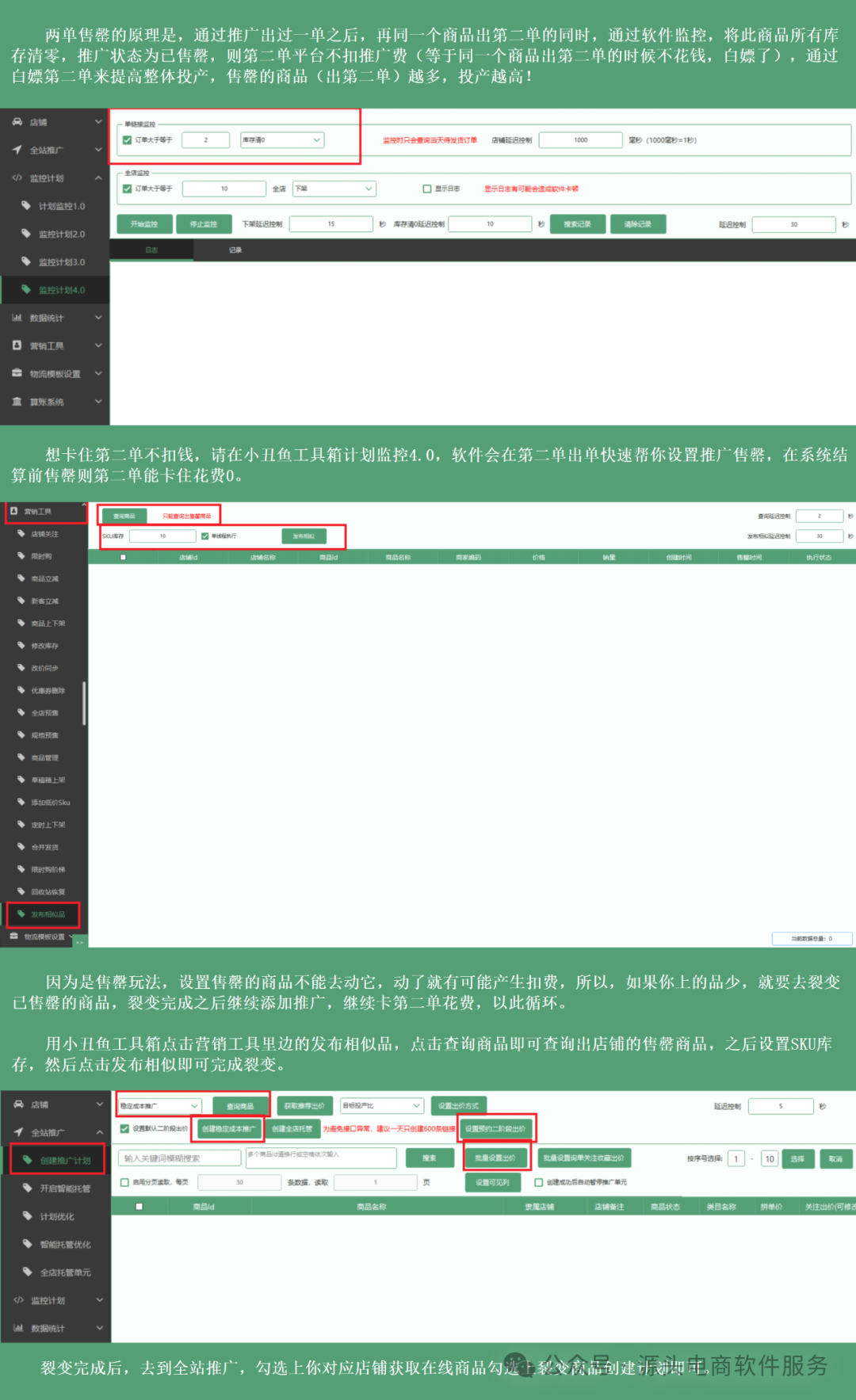Click the tag icon beside 改价同步
856x1400 pixels.
click(21, 668)
